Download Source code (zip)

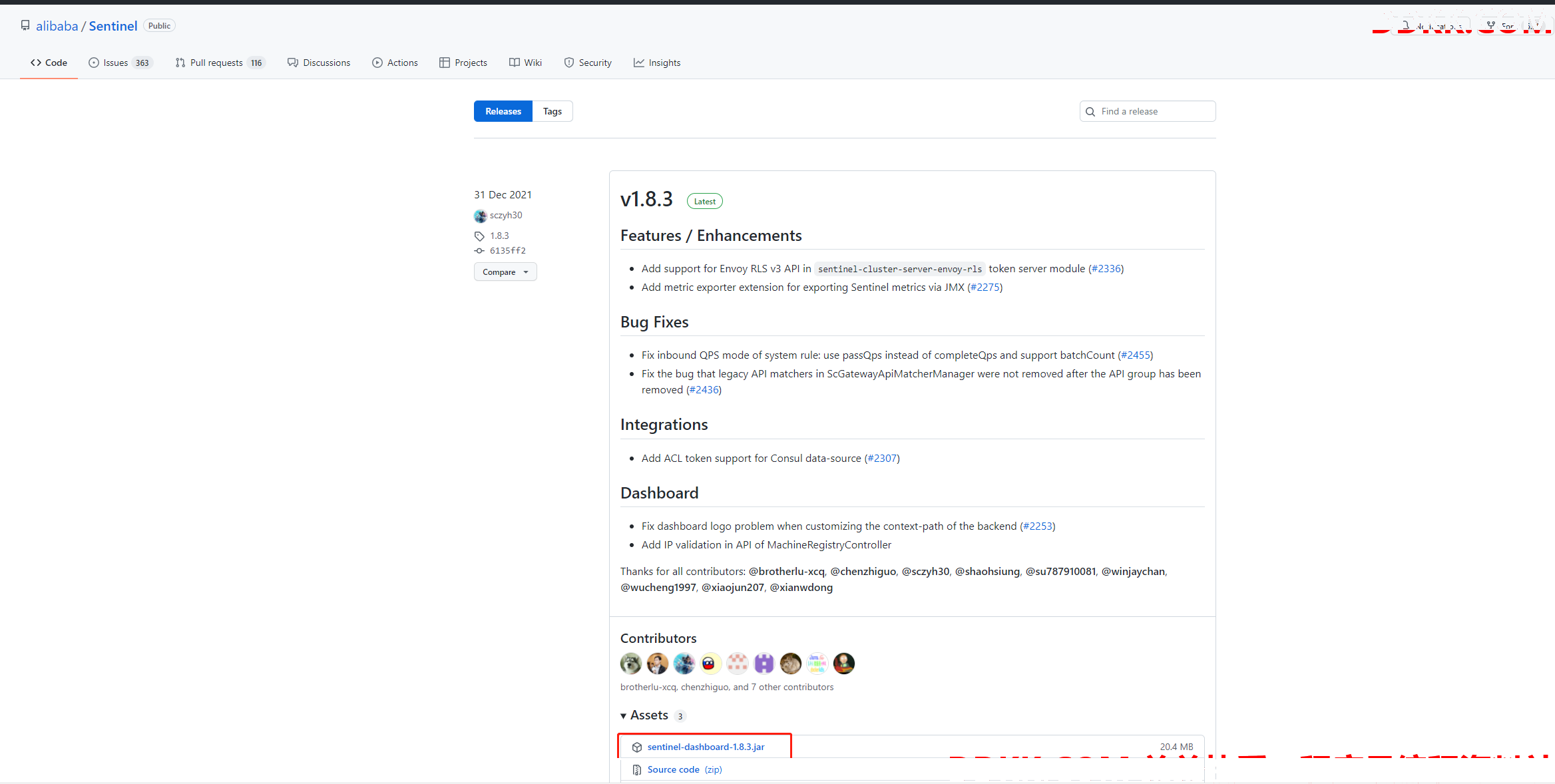point(685,769)
